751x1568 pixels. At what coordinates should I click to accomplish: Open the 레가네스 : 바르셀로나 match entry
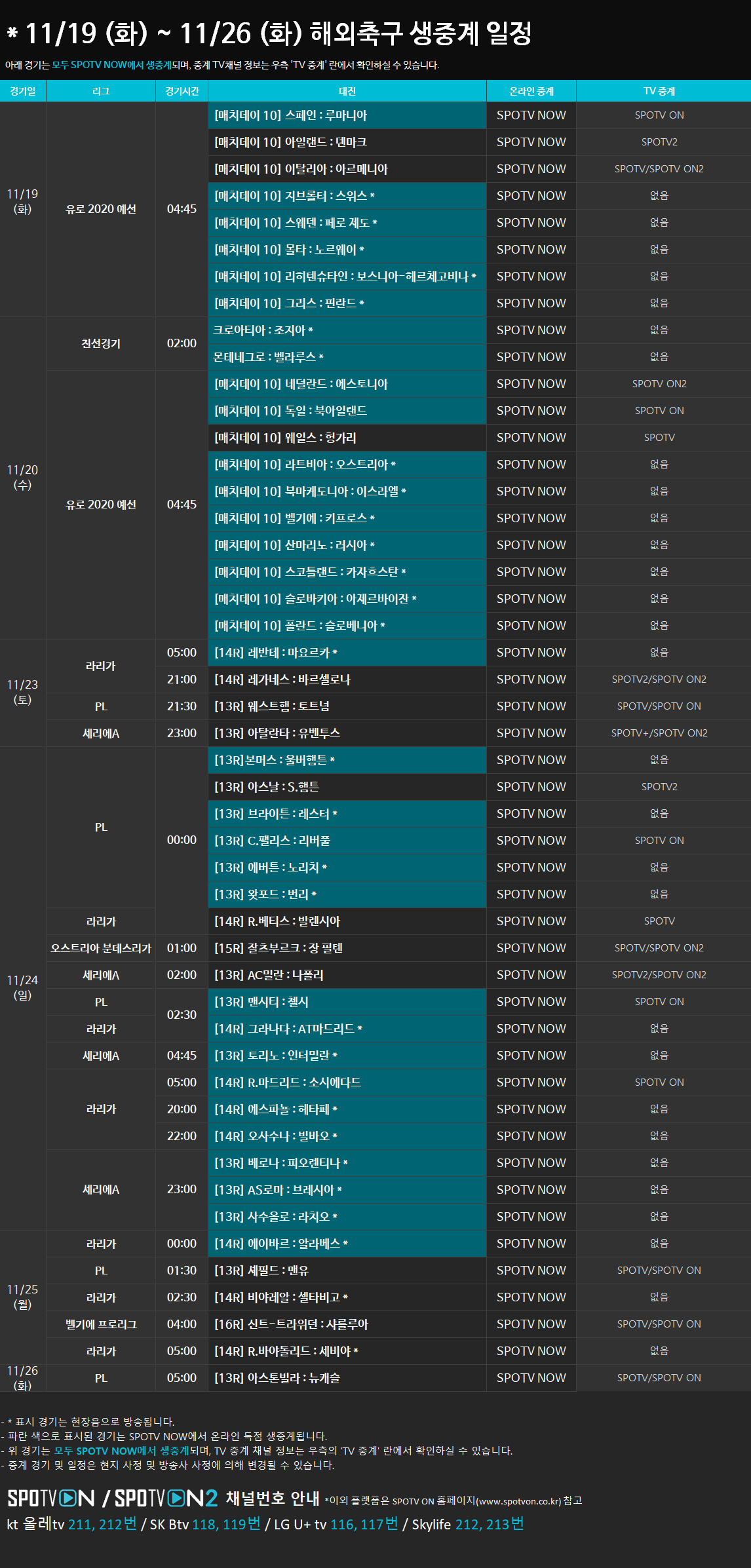282,679
